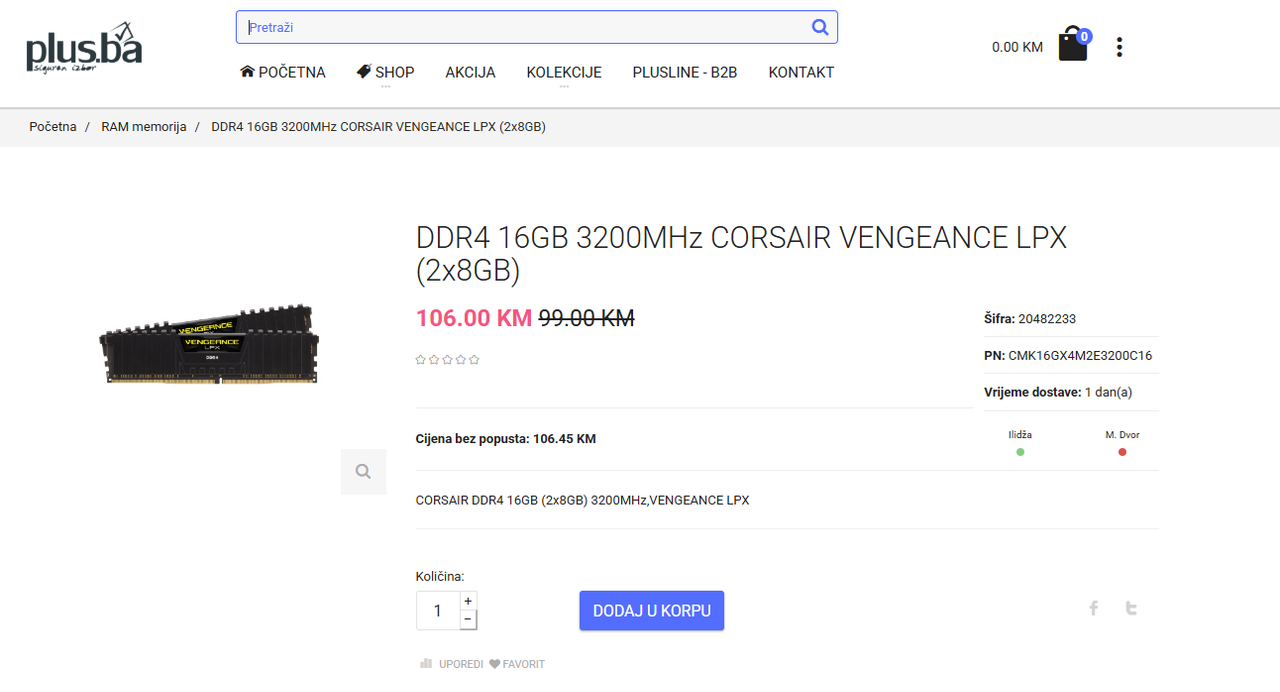This screenshot has height=692, width=1280.
Task: Decrease quantity with minus stepper
Action: (468, 620)
